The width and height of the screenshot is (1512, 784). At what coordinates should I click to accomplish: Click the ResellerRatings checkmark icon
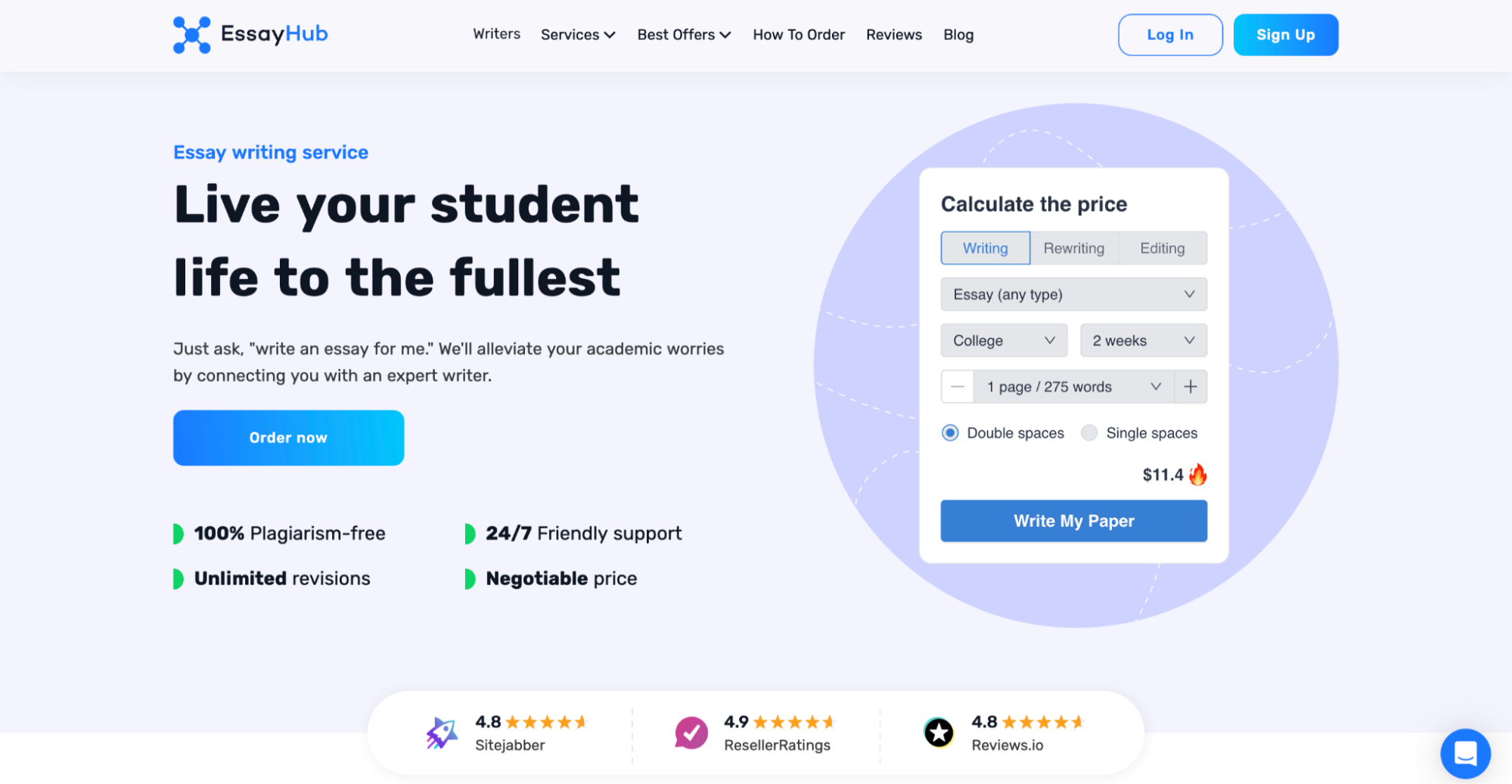691,733
